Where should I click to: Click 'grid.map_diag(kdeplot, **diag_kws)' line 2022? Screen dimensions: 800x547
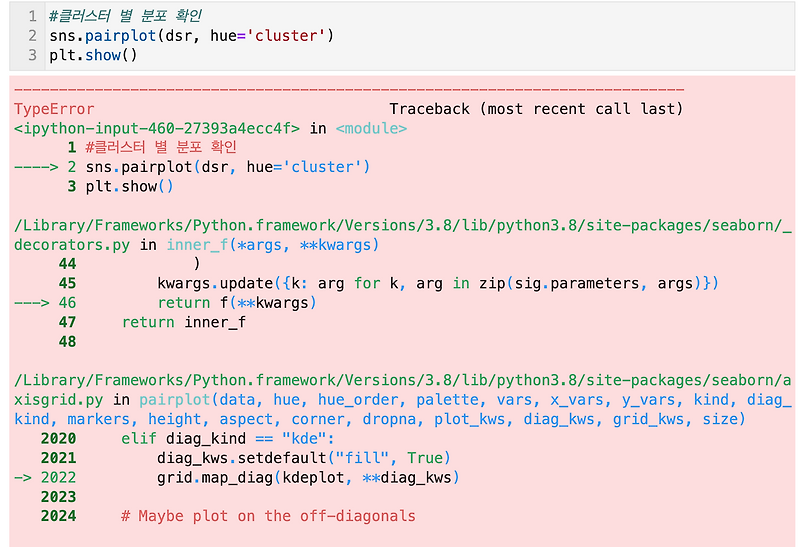tap(308, 477)
